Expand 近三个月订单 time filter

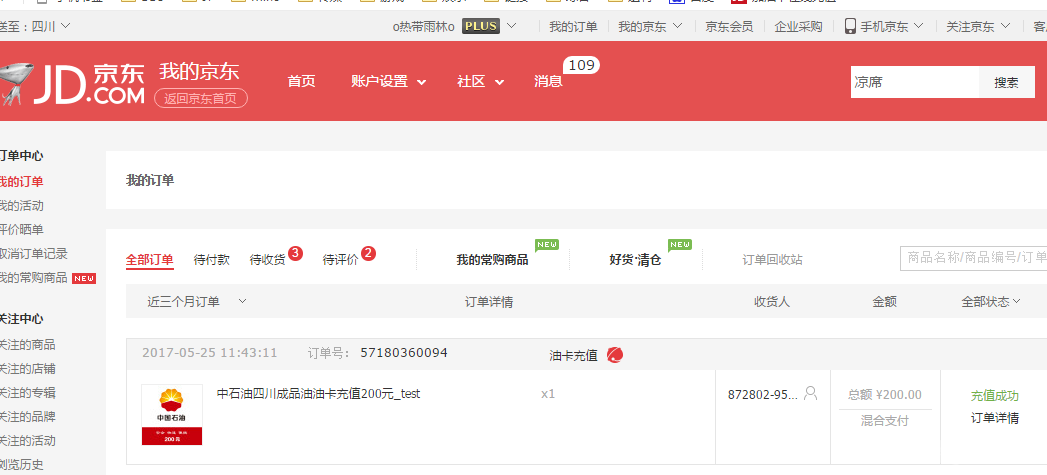[x=197, y=301]
